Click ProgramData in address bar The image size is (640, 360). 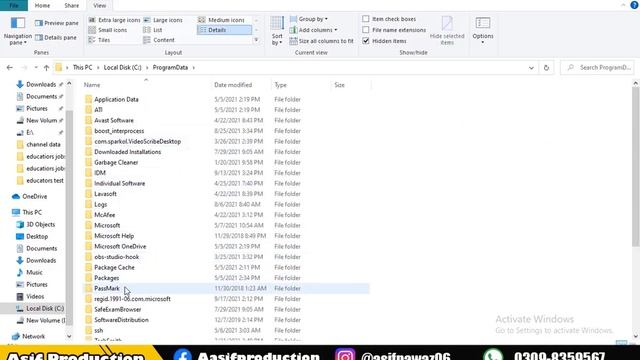click(x=170, y=68)
